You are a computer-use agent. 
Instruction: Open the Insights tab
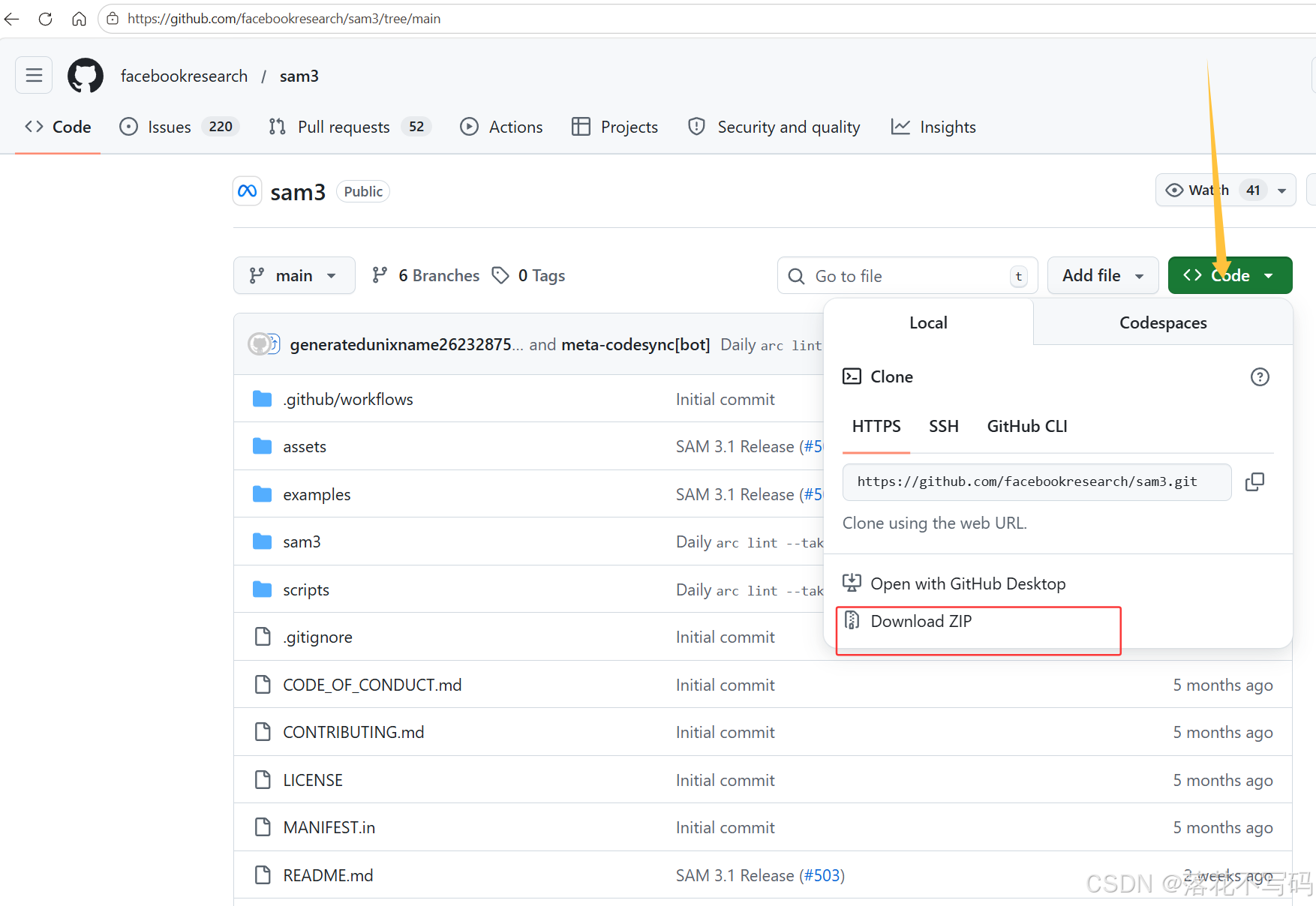point(933,127)
